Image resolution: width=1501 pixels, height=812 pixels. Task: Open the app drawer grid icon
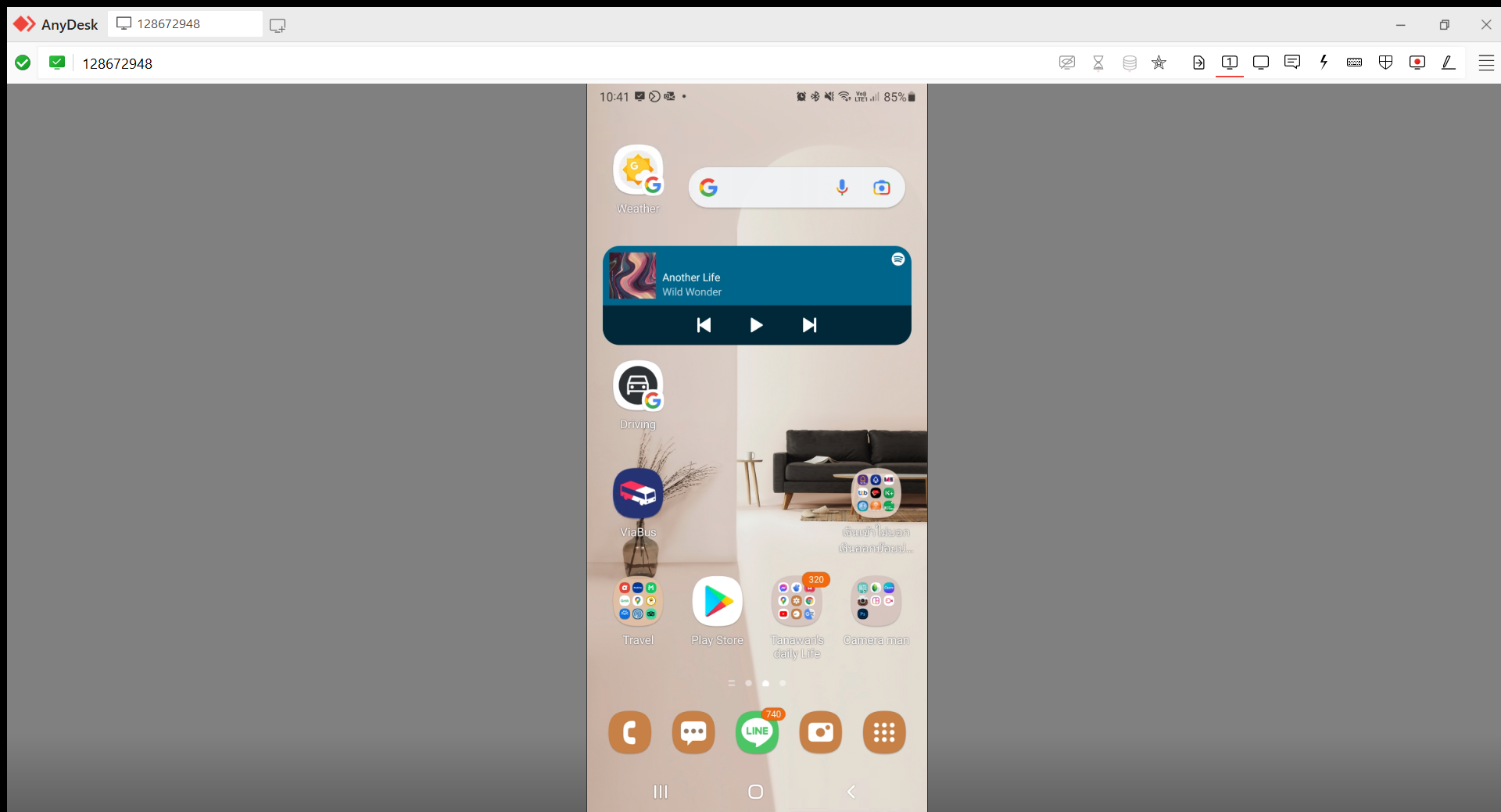coord(884,732)
